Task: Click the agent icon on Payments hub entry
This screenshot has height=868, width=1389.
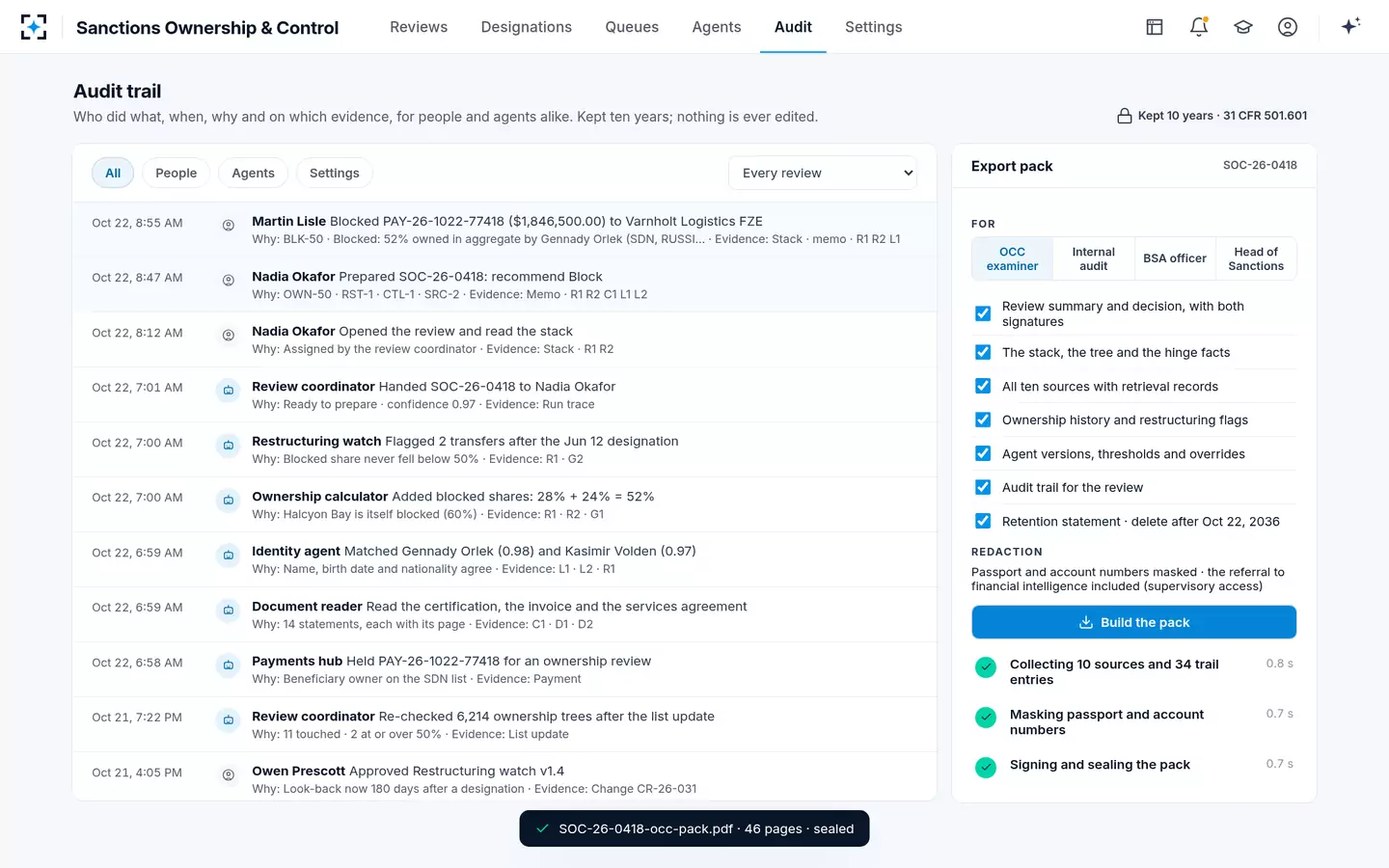Action: point(229,665)
